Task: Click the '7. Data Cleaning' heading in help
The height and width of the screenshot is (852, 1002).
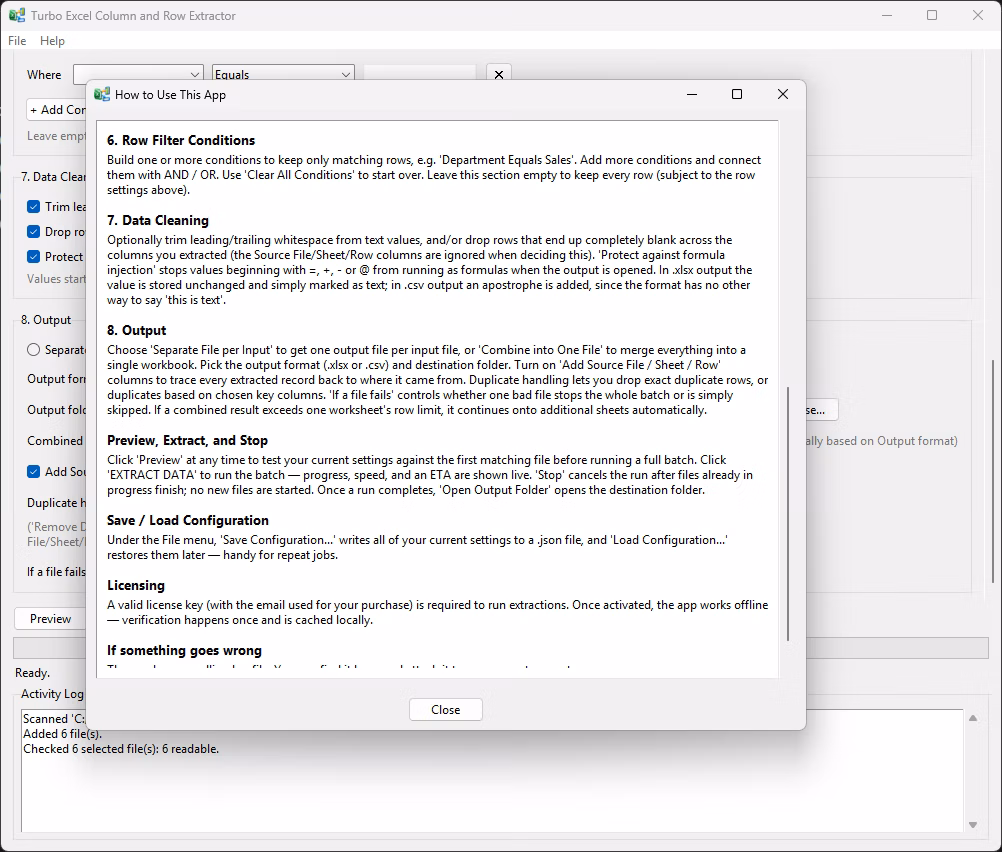Action: 158,221
